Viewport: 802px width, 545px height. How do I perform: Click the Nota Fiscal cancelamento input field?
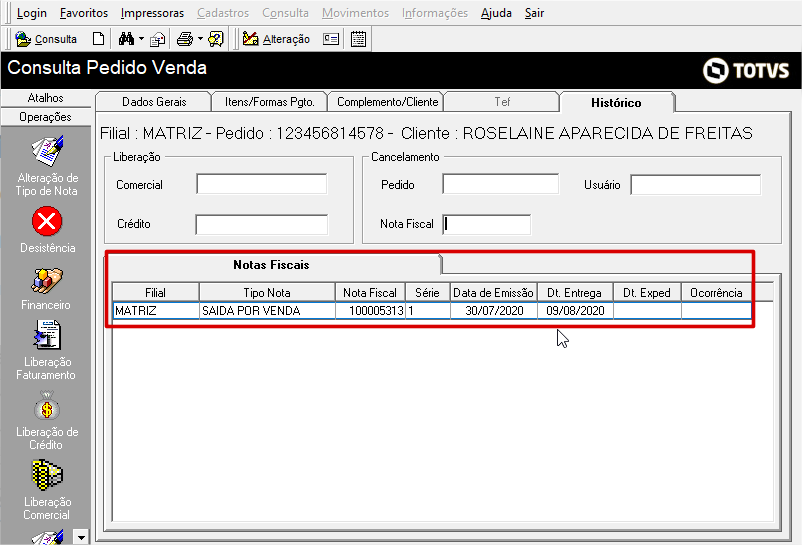coord(486,224)
